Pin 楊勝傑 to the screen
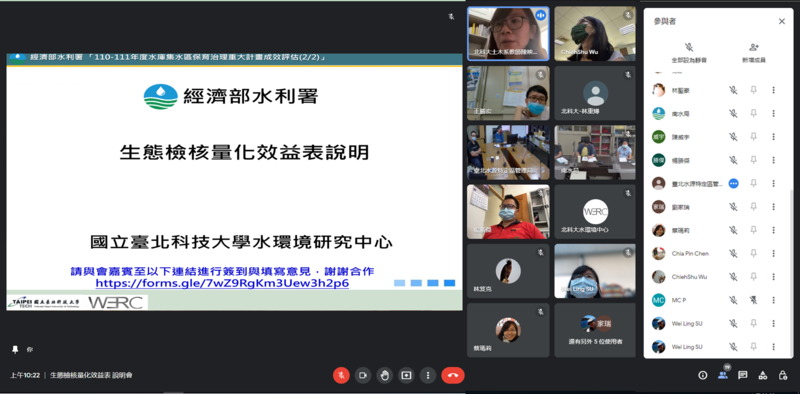800x394 pixels. [754, 160]
